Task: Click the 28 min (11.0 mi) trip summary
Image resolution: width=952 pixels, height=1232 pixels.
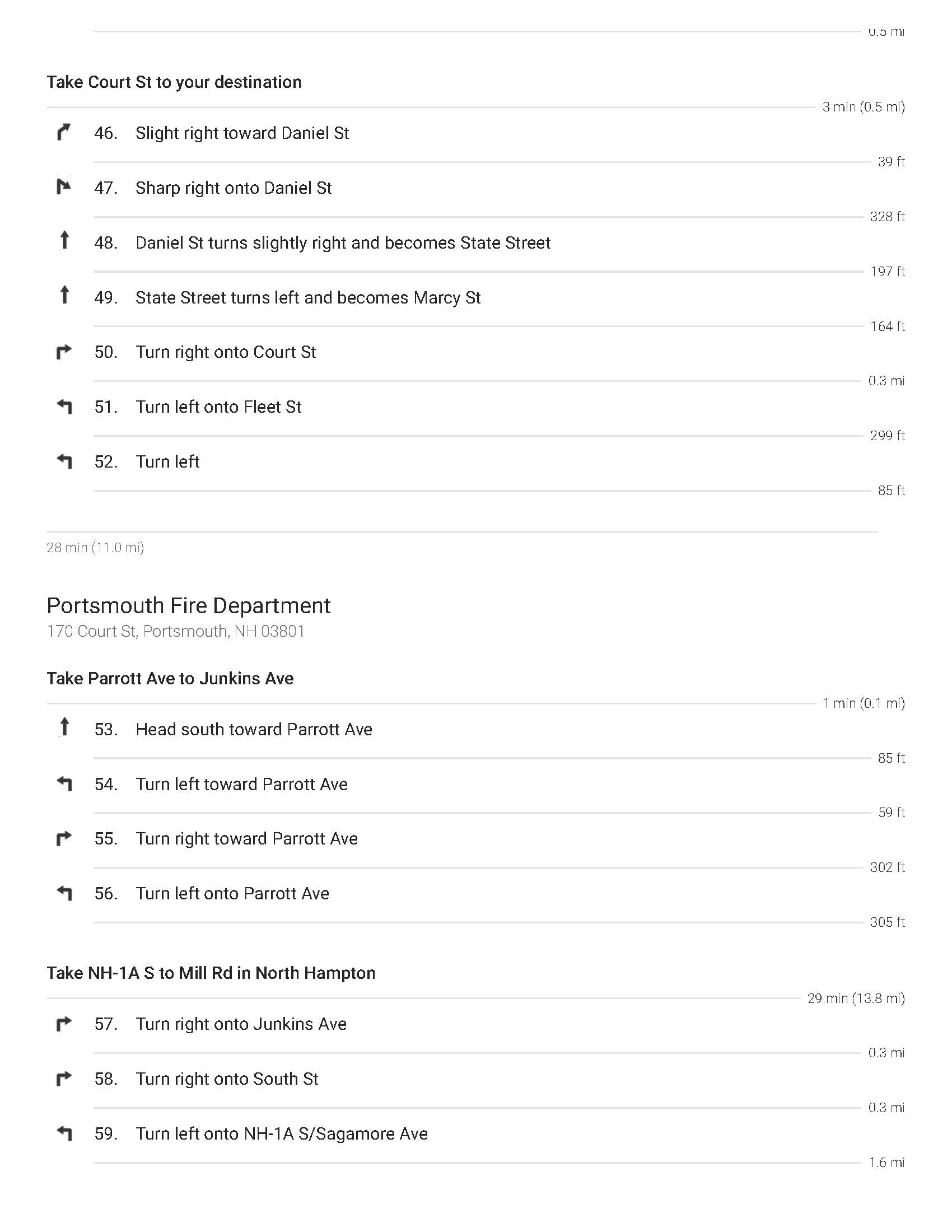Action: (x=95, y=548)
